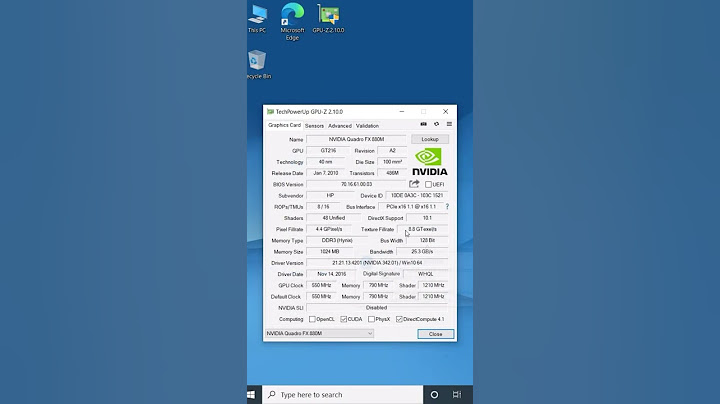Image resolution: width=720 pixels, height=404 pixels.
Task: Click the Default Clock row Memory 790 MHz
Action: pyautogui.click(x=378, y=297)
